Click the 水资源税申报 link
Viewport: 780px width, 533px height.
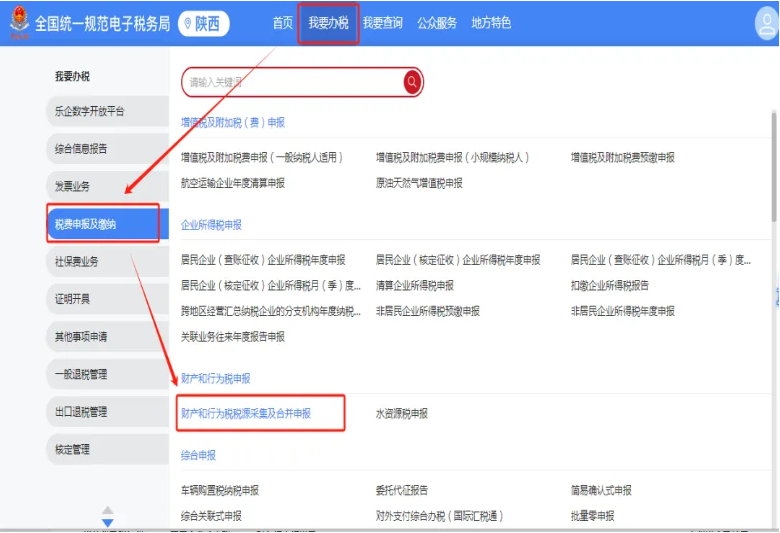[402, 413]
